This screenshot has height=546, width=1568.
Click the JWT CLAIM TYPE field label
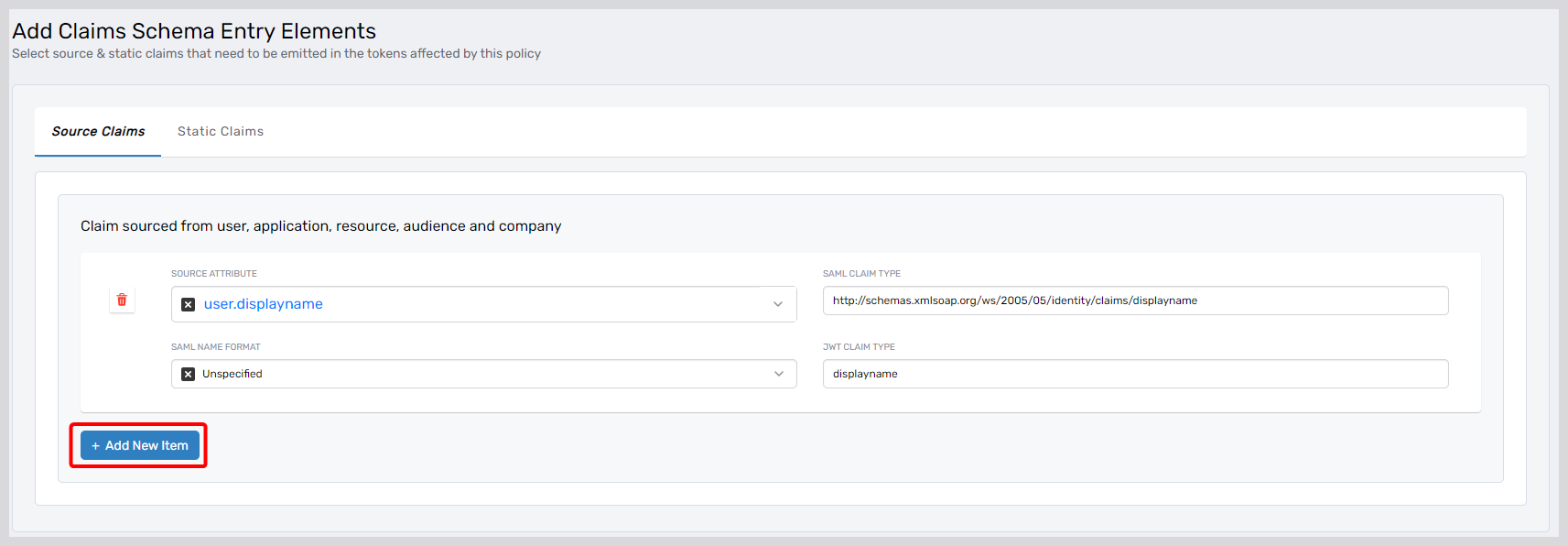[x=859, y=347]
